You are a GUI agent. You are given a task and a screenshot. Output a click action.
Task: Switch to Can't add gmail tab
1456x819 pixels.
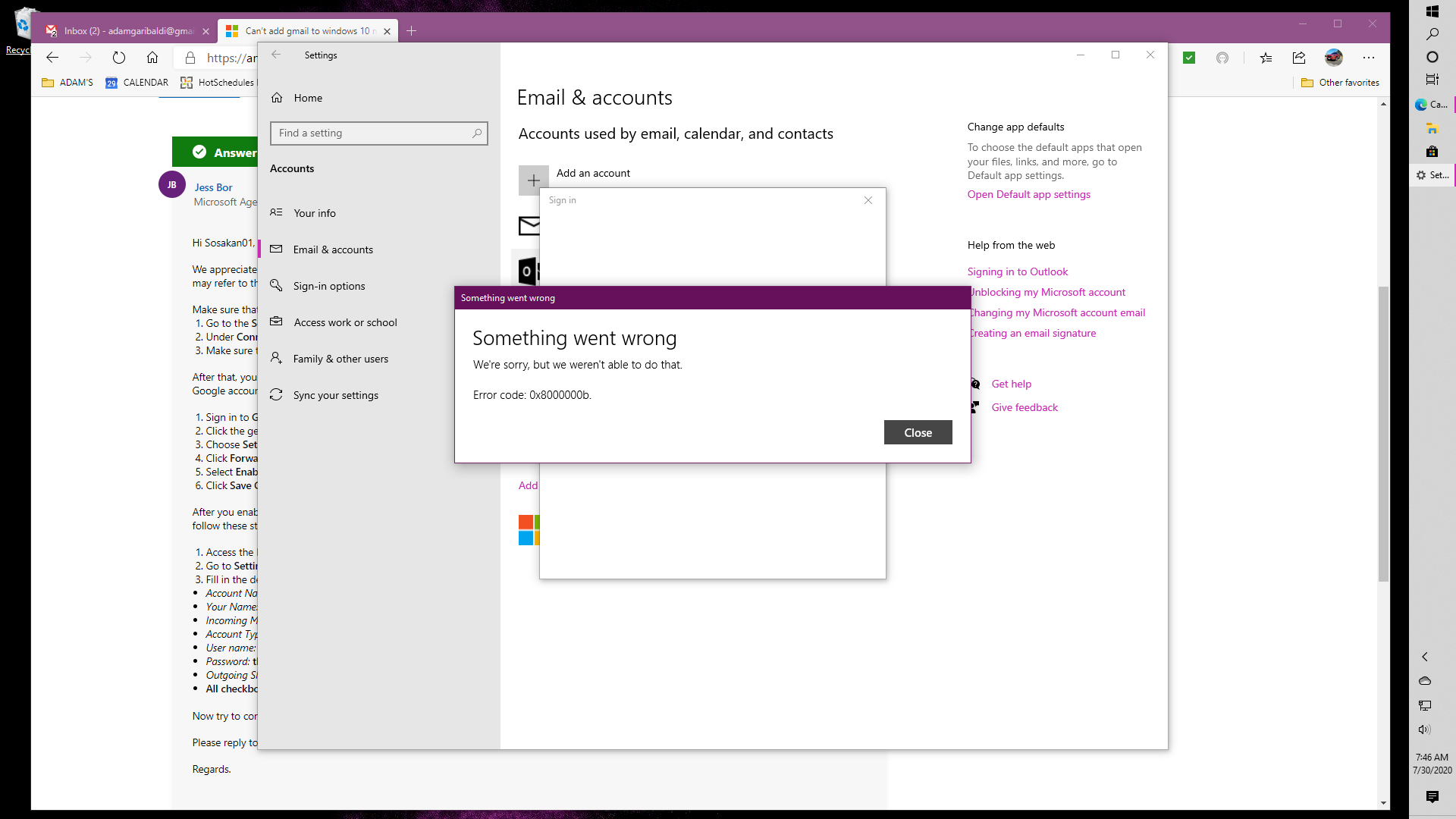point(306,31)
